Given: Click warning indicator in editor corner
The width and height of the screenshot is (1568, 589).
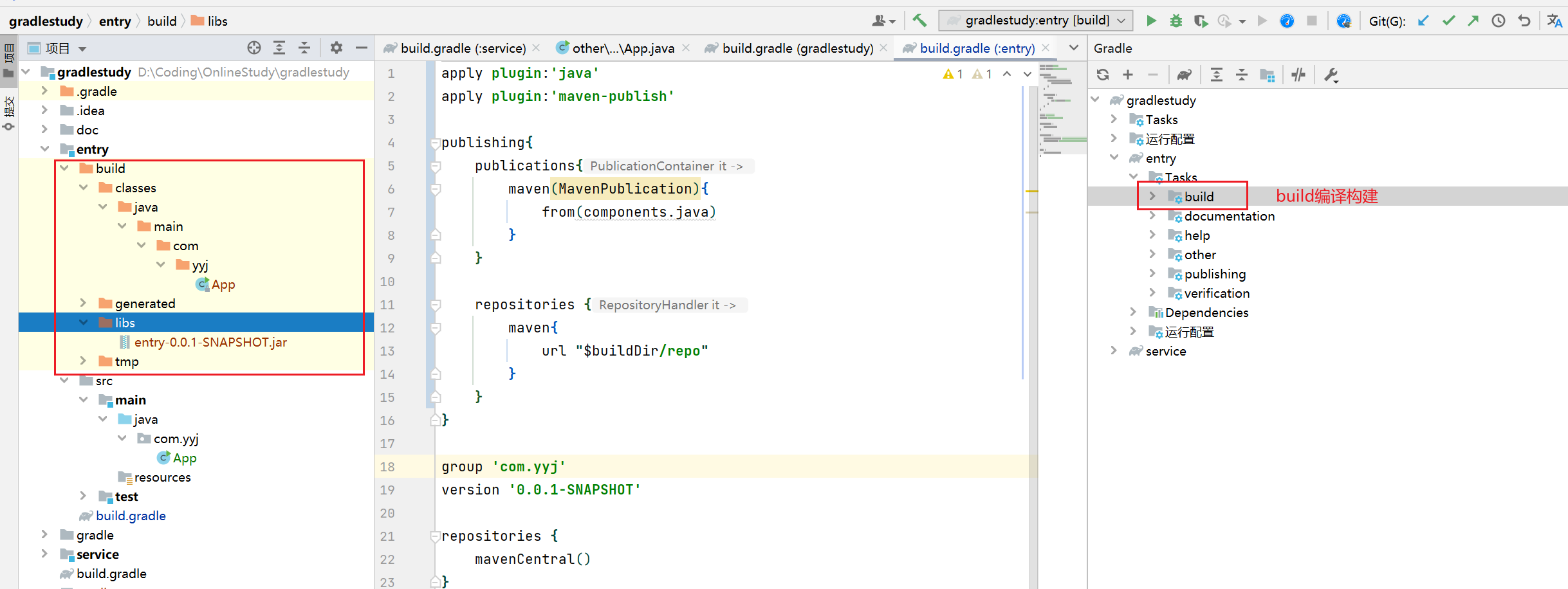Looking at the screenshot, I should pyautogui.click(x=952, y=74).
